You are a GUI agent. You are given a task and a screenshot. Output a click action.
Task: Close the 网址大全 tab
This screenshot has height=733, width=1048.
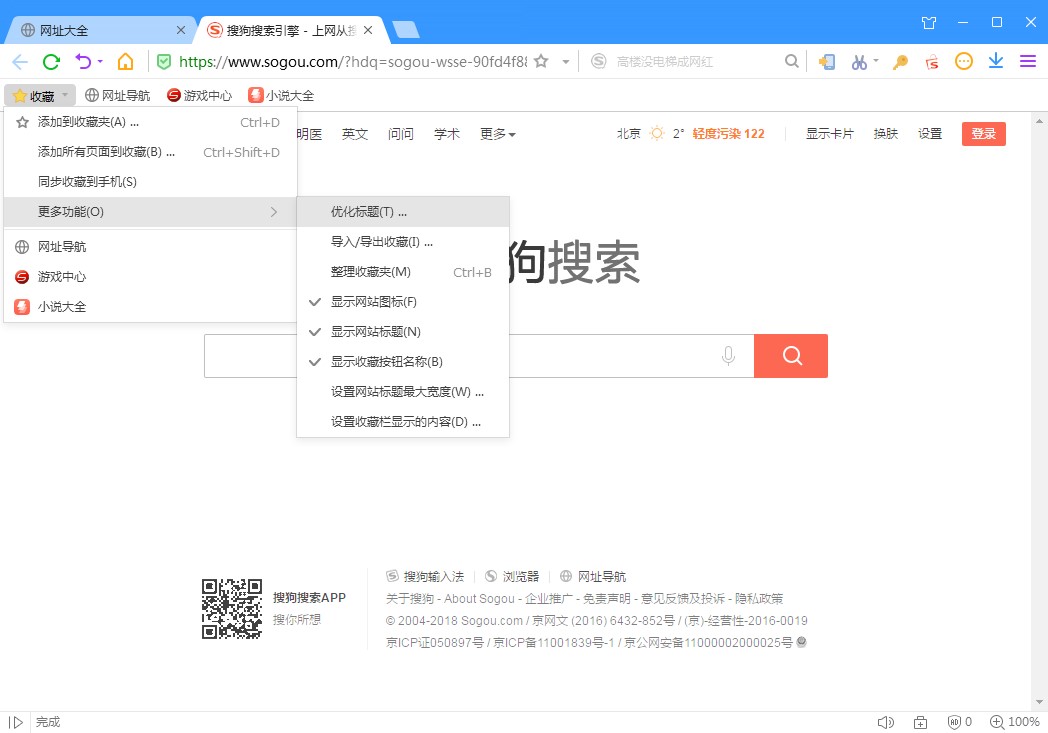[180, 30]
